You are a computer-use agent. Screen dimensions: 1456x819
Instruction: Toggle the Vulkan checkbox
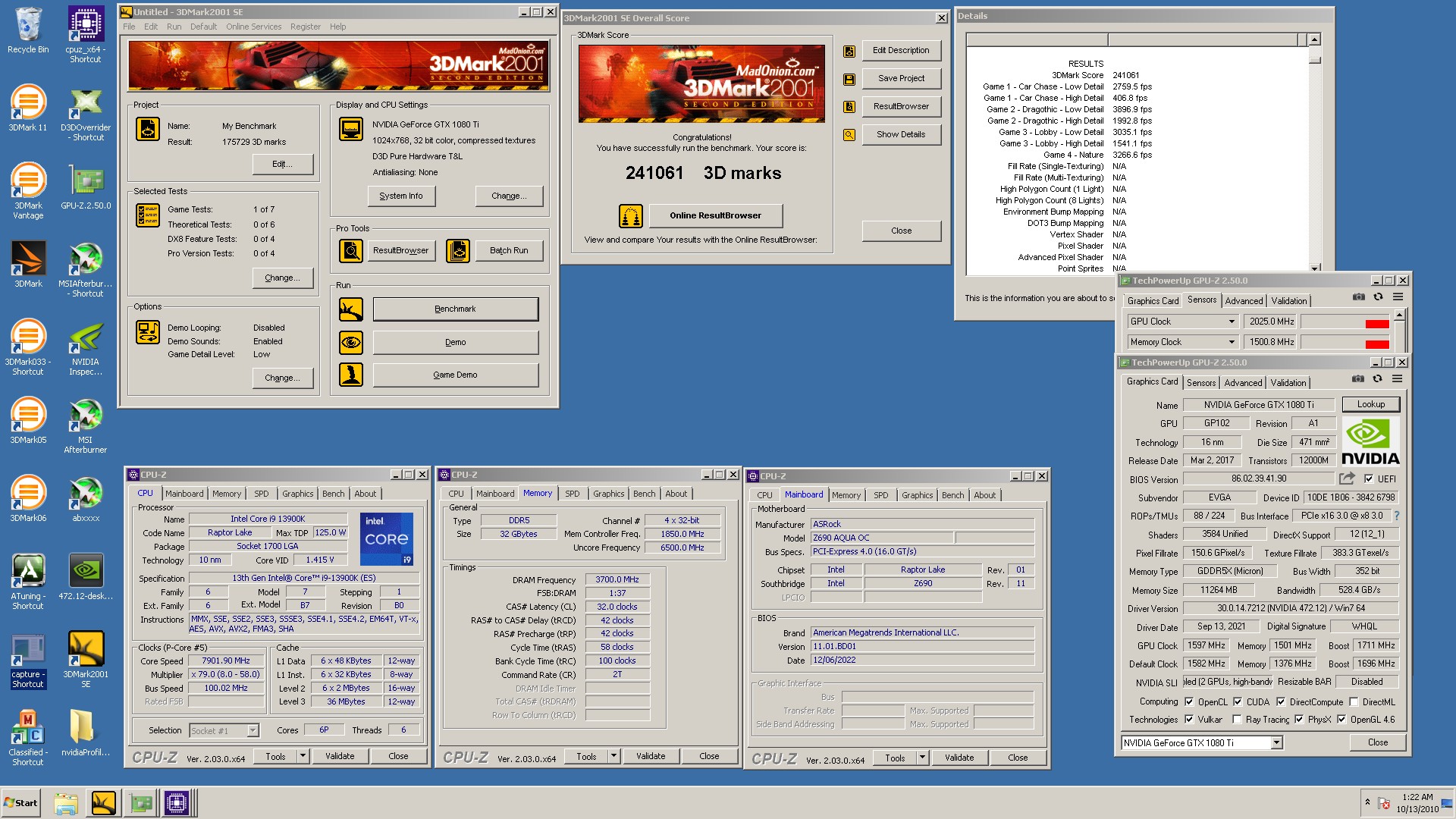[x=1189, y=720]
